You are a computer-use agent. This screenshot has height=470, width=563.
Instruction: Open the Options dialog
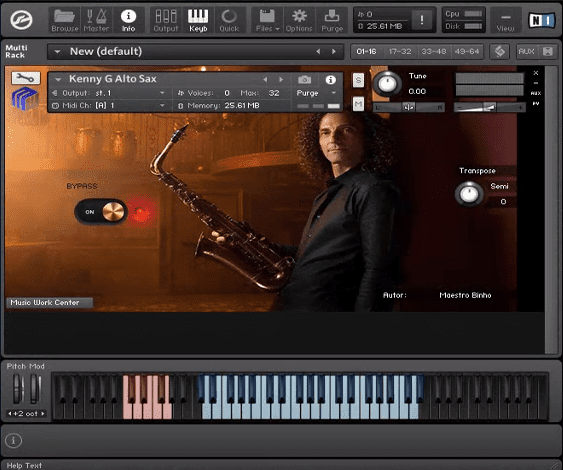[299, 20]
